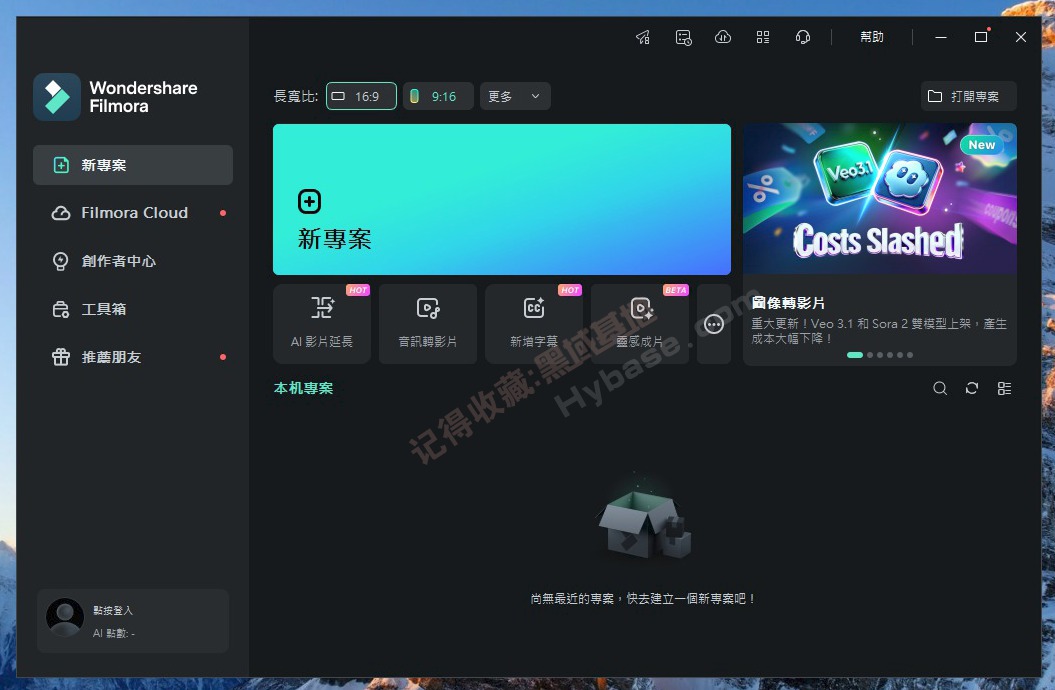1055x690 pixels.
Task: Click the first carousel indicator dot
Action: point(854,355)
